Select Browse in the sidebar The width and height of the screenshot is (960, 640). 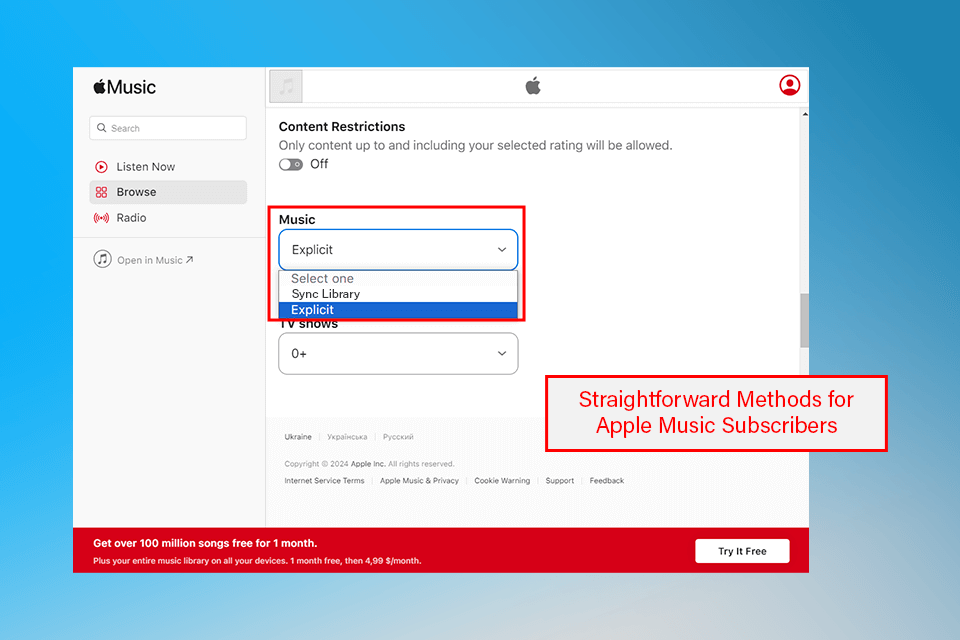(x=168, y=192)
